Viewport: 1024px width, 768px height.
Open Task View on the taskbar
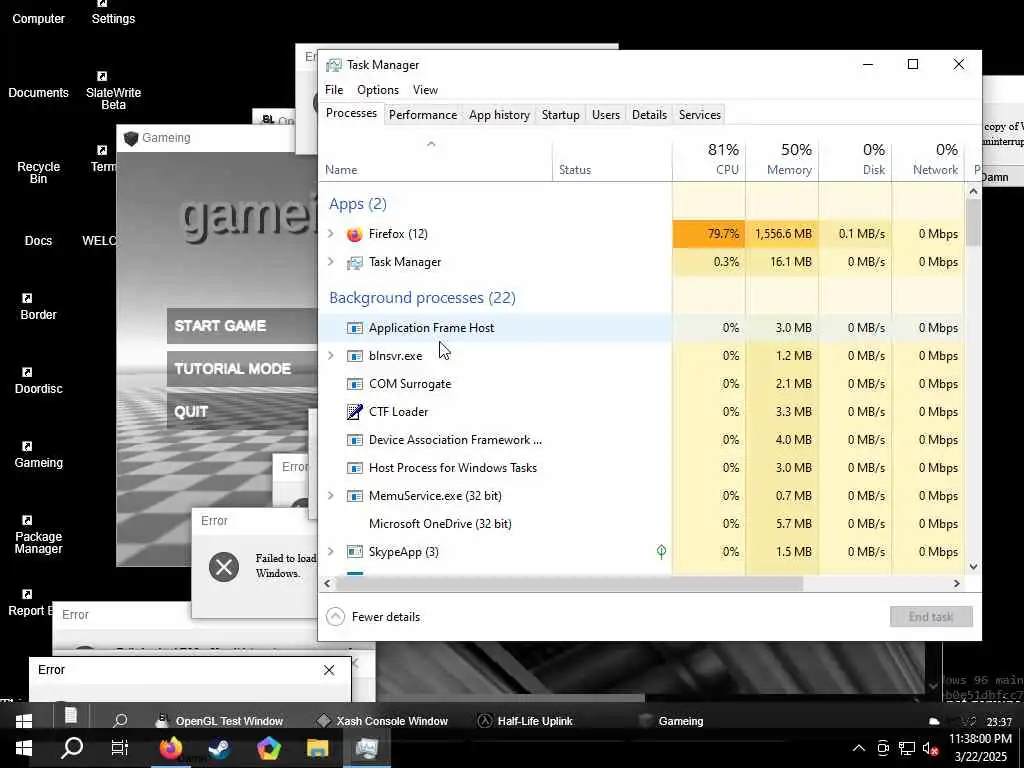pos(120,748)
